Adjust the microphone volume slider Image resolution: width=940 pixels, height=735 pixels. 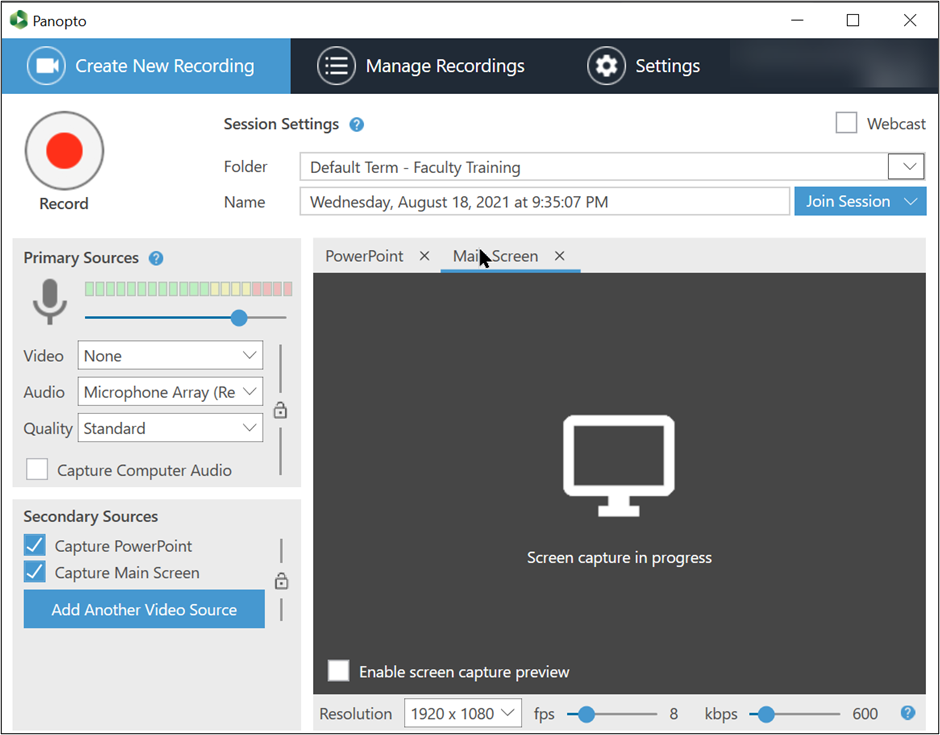pyautogui.click(x=238, y=318)
